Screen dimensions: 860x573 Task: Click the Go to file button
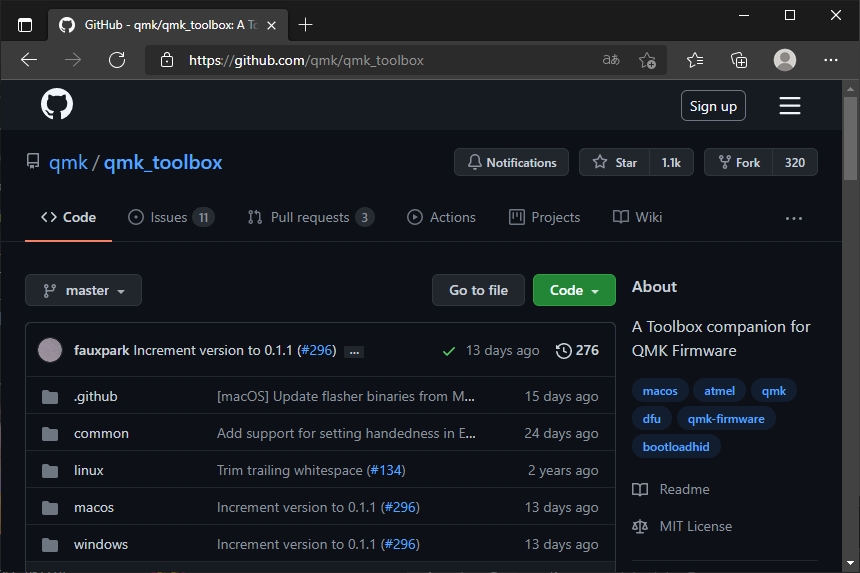pyautogui.click(x=478, y=290)
